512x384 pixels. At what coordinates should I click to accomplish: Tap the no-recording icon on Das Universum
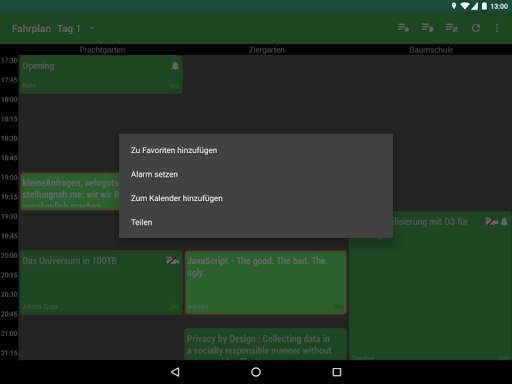point(173,261)
